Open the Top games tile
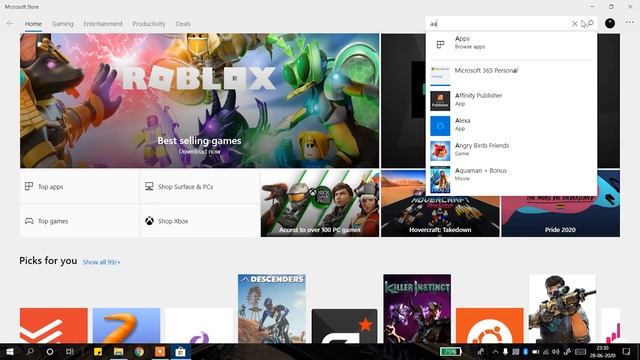This screenshot has width=640, height=360. (79, 221)
